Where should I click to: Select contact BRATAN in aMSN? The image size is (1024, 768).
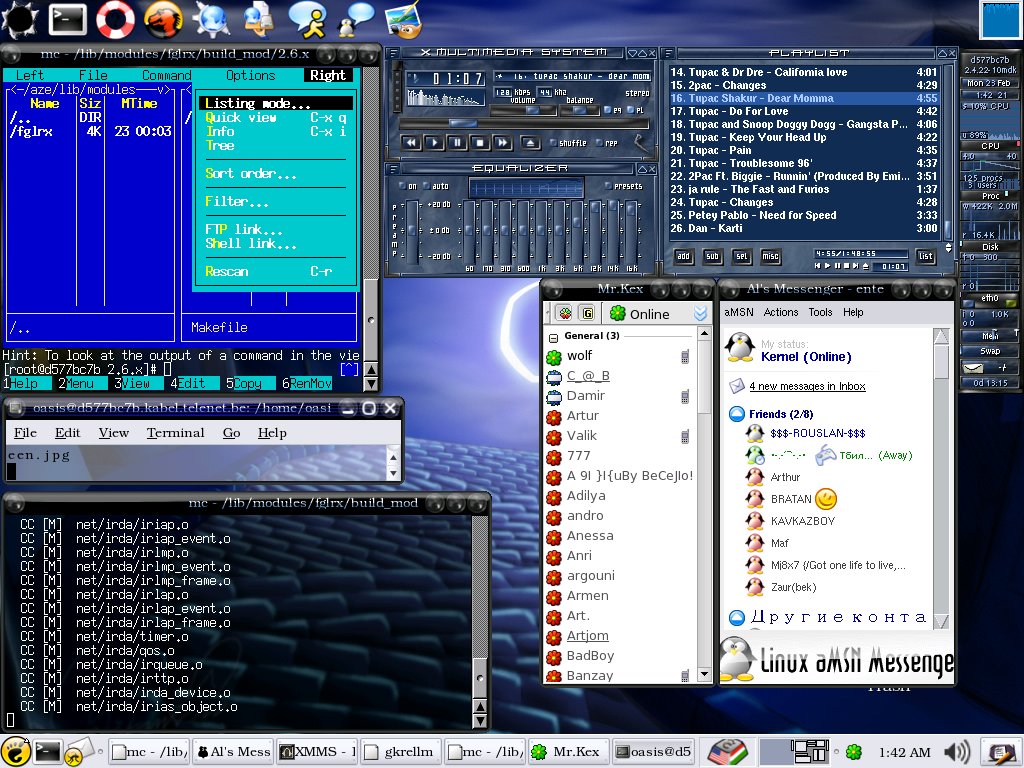pos(791,499)
